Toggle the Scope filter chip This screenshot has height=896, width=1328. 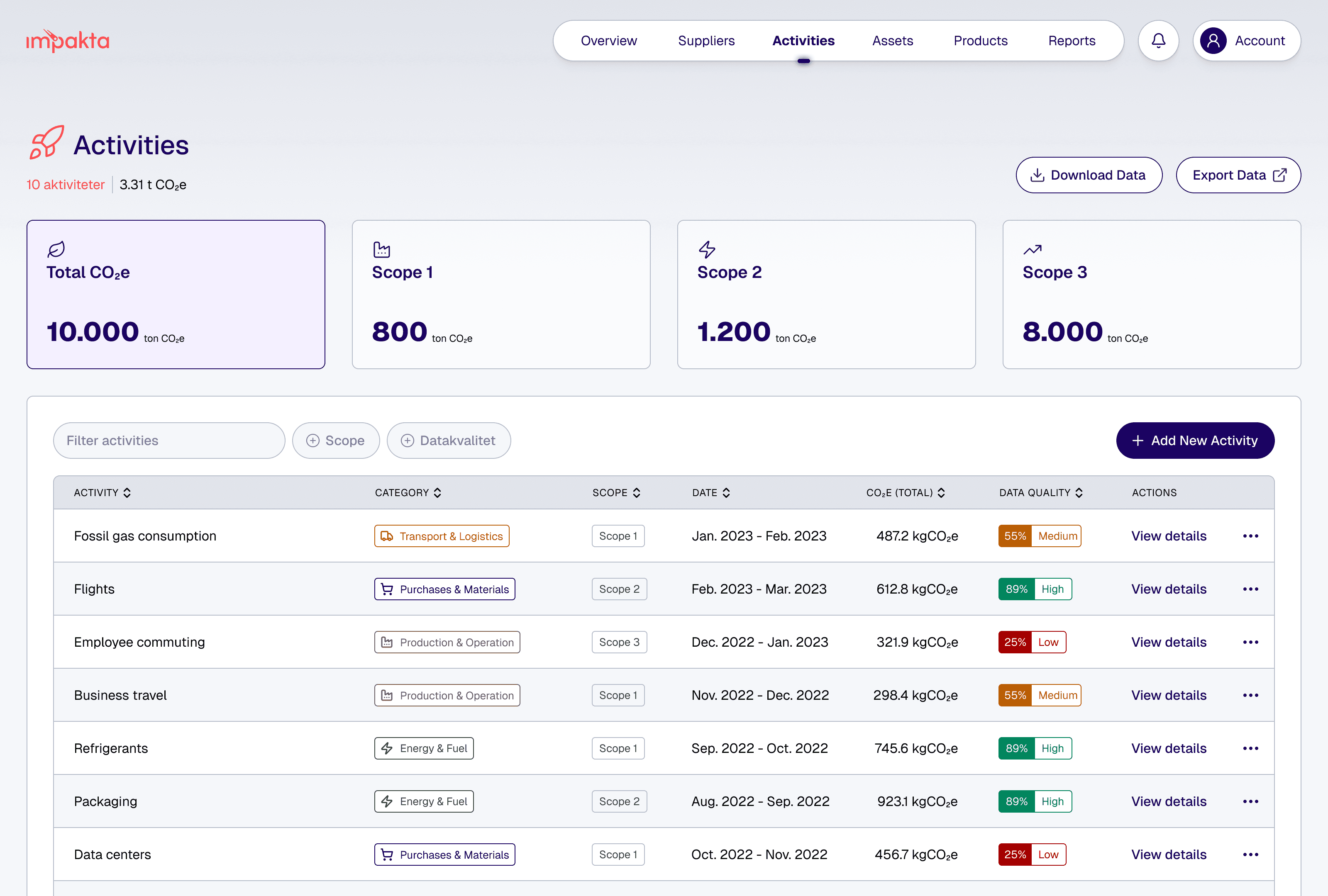click(x=336, y=440)
